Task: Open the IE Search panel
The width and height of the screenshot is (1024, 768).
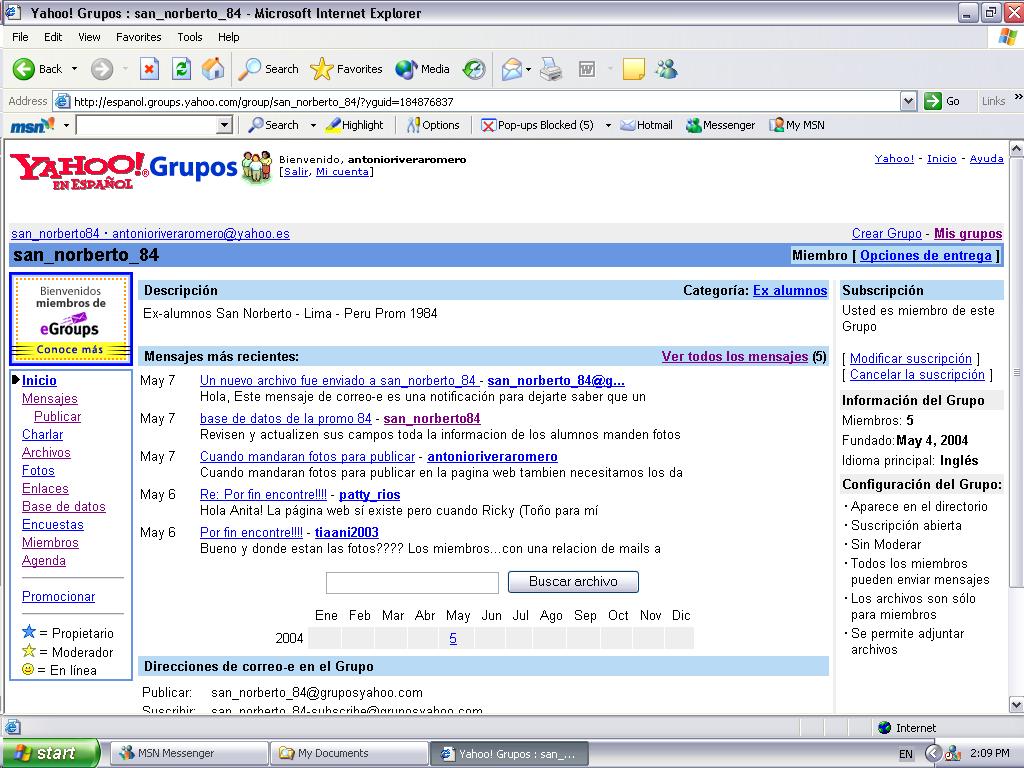Action: (268, 69)
